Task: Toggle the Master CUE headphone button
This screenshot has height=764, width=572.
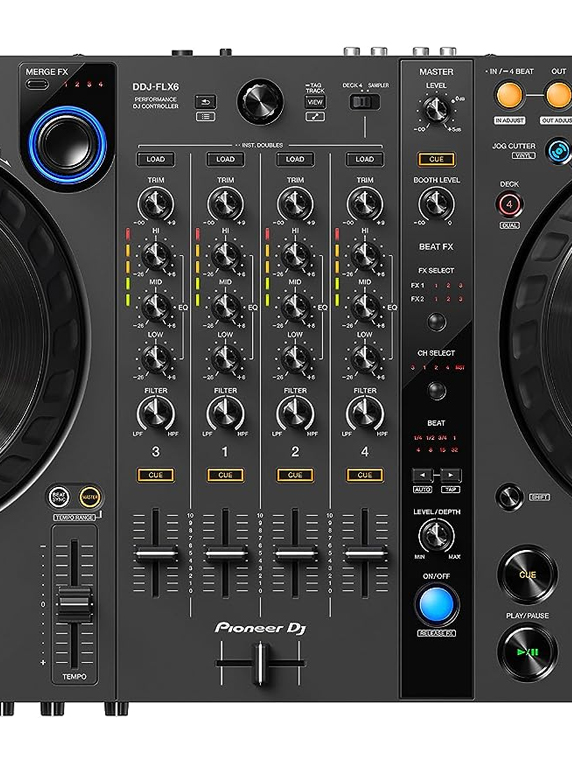Action: (x=436, y=159)
